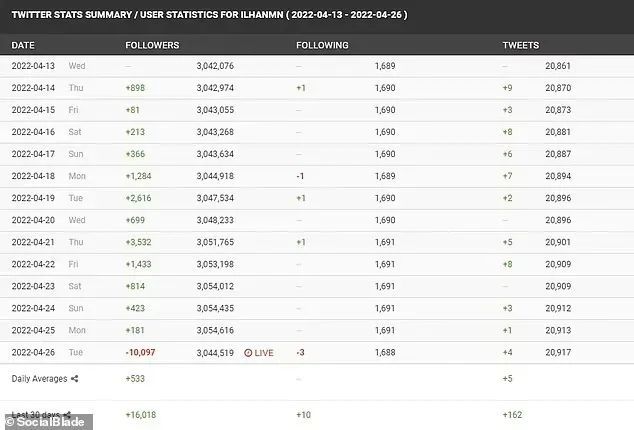Click tweet total 20,901
634x430 pixels.
(558, 242)
